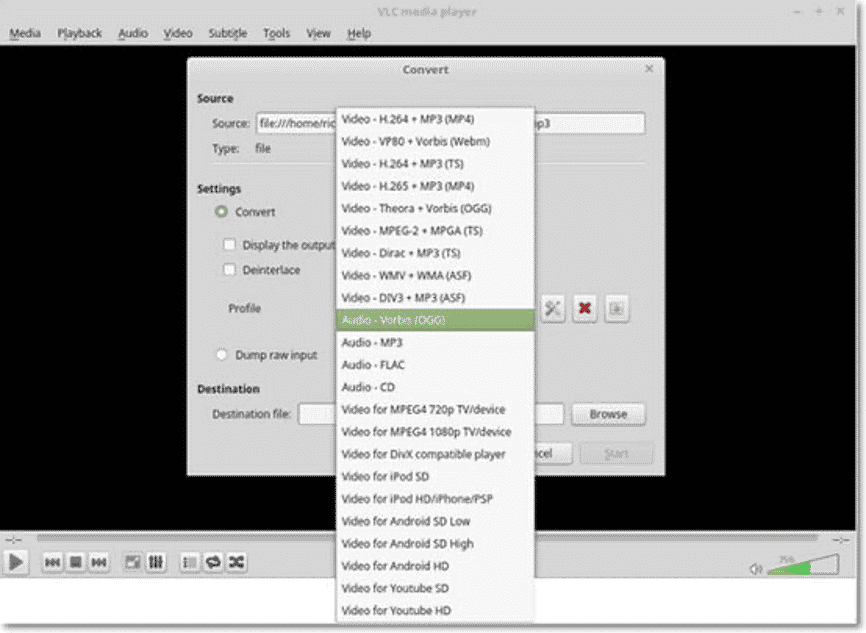The image size is (866, 633).
Task: Edit the selected profile with the wrench icon
Action: point(552,309)
